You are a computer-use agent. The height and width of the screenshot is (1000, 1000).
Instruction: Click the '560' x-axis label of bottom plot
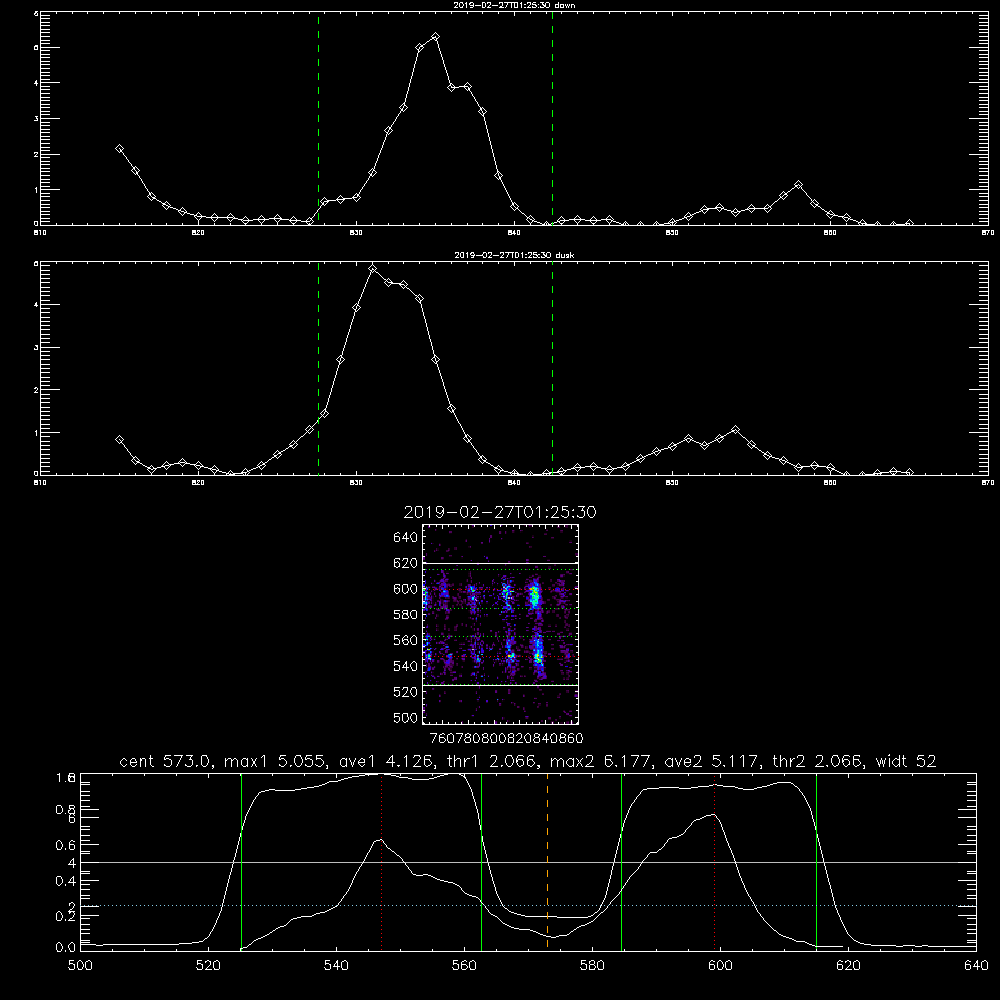point(464,966)
